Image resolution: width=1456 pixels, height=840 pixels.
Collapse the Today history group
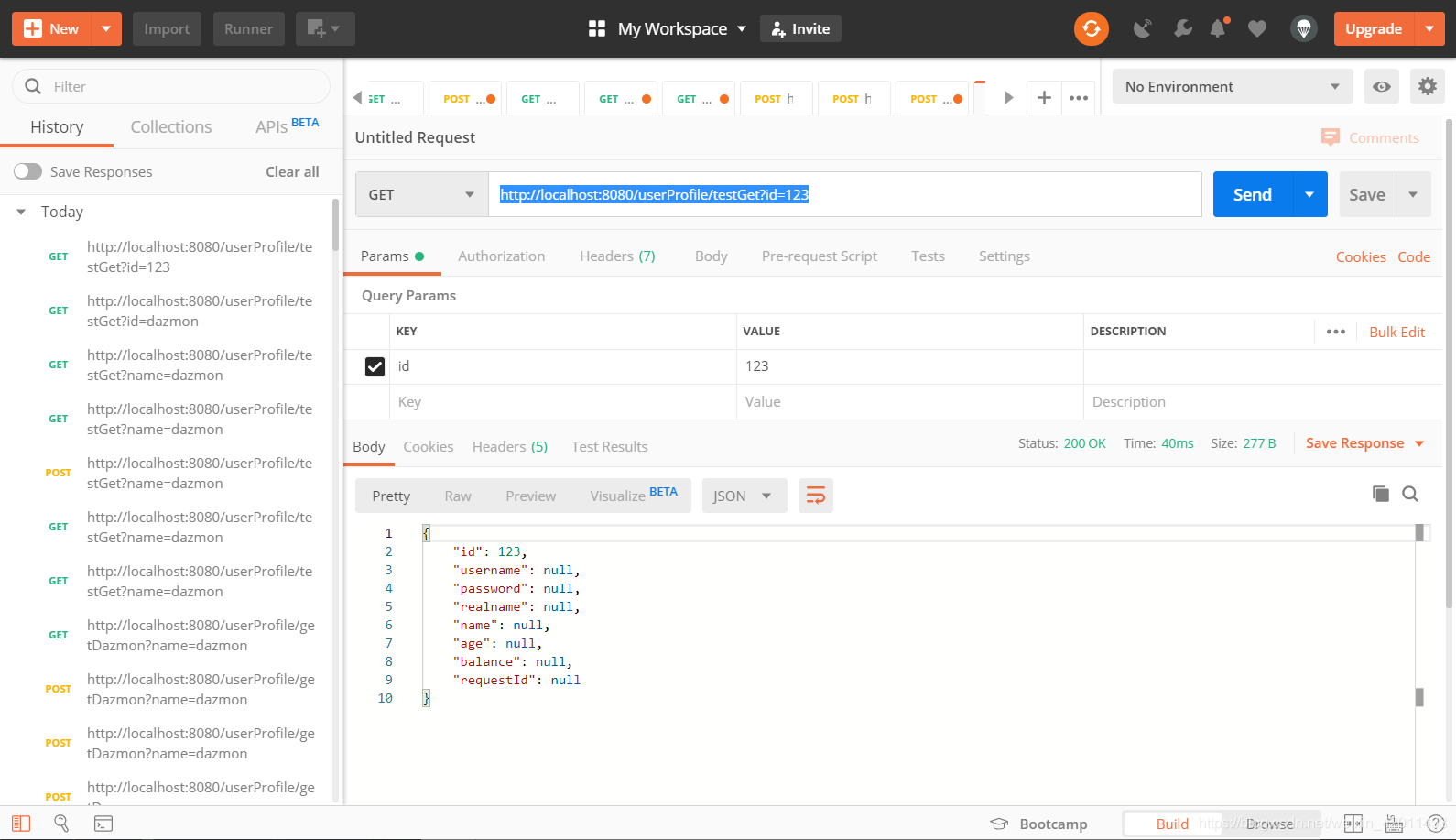pyautogui.click(x=21, y=212)
